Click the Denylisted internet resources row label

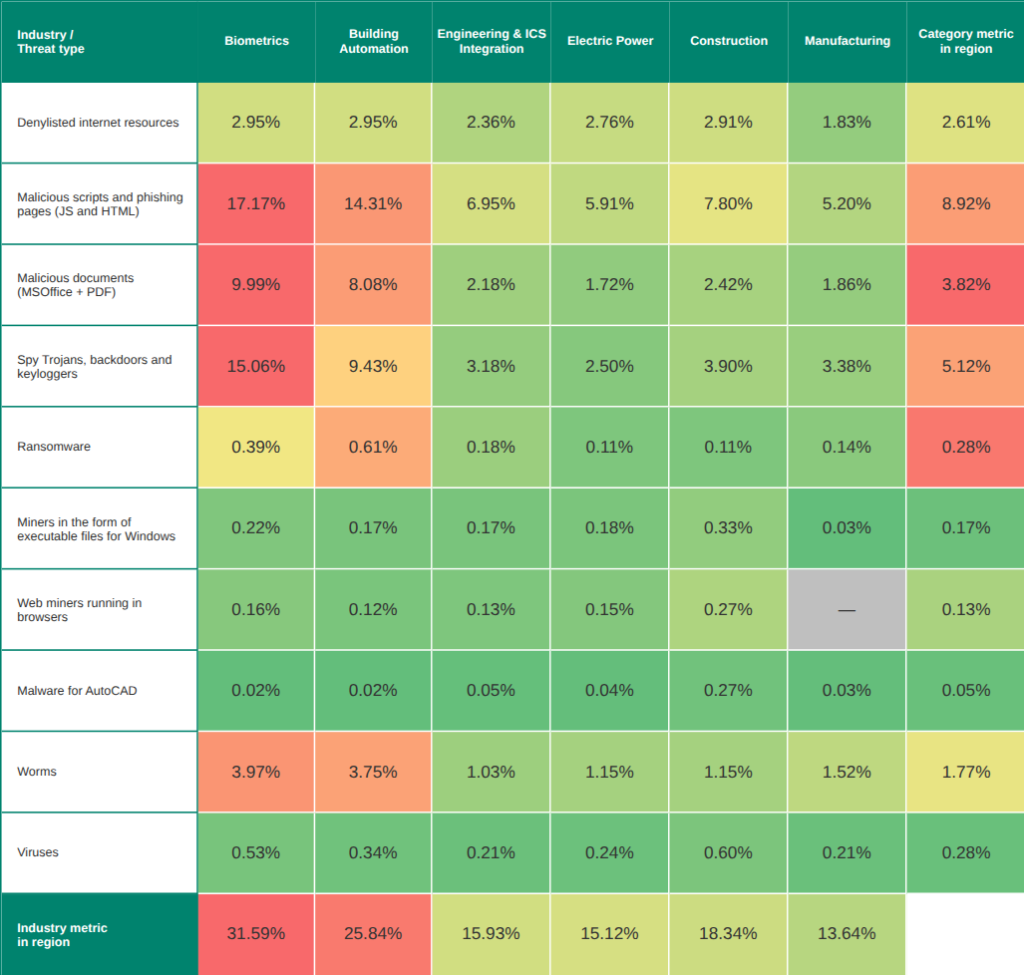pyautogui.click(x=98, y=123)
